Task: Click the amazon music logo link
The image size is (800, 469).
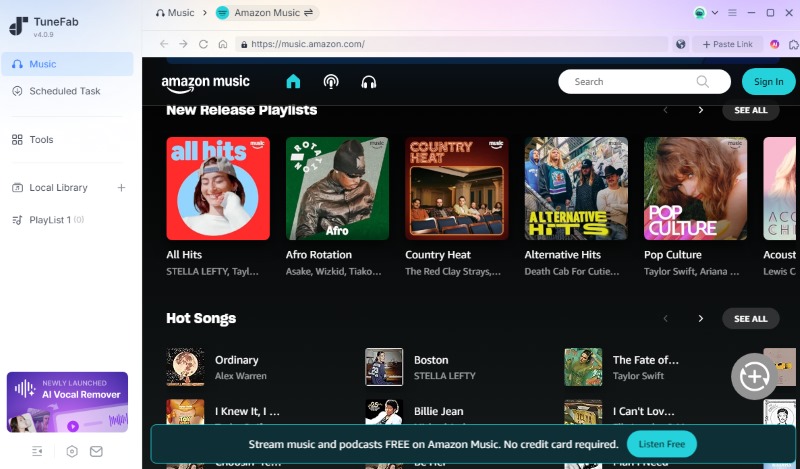Action: (x=206, y=83)
